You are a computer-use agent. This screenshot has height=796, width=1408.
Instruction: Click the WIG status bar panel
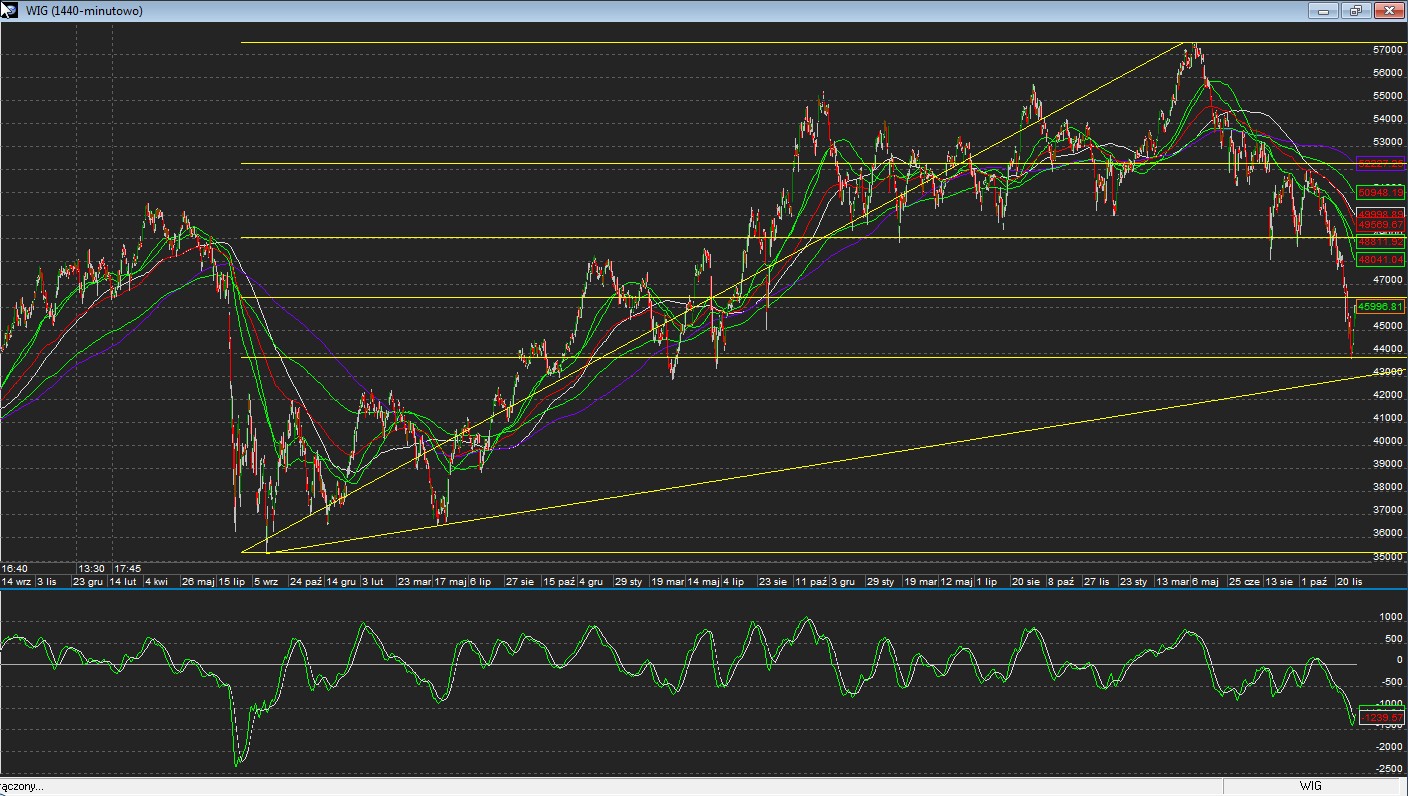pyautogui.click(x=1310, y=786)
